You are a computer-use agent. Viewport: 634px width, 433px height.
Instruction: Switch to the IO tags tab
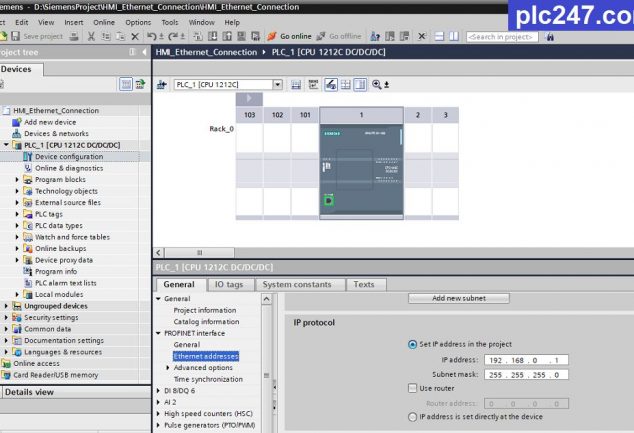pyautogui.click(x=229, y=284)
